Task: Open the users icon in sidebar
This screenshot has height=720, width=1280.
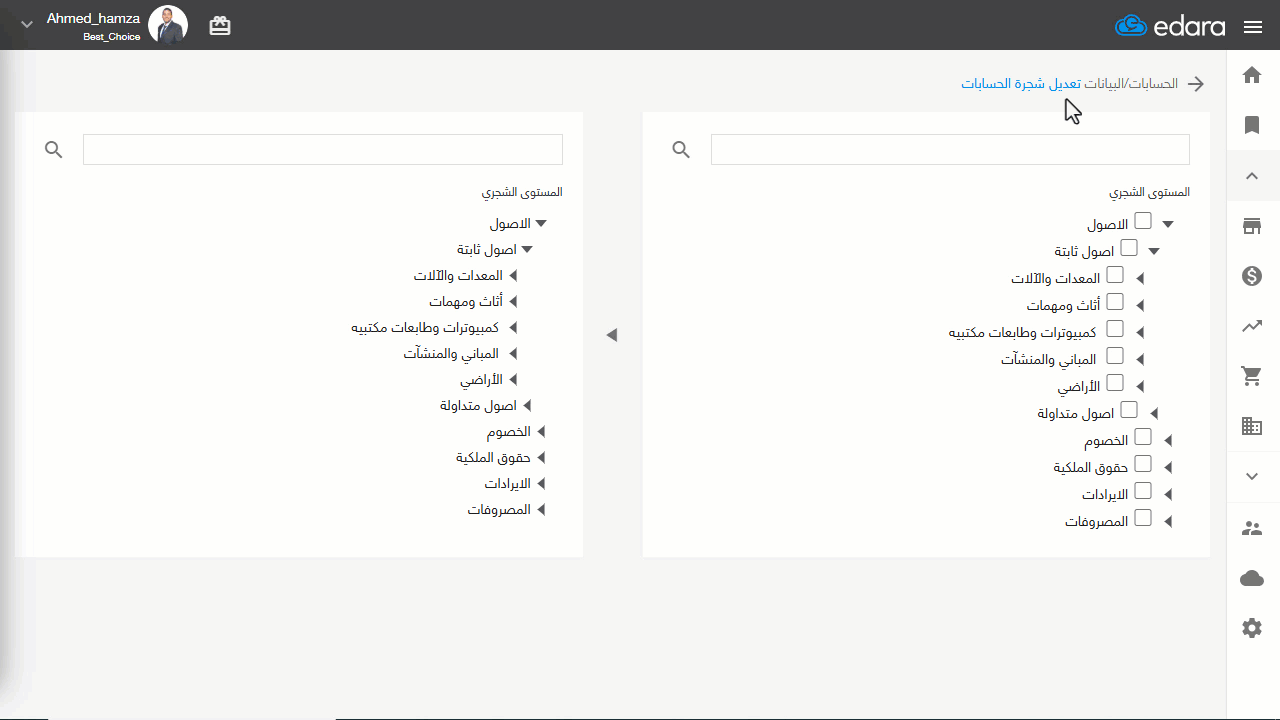Action: pyautogui.click(x=1252, y=528)
